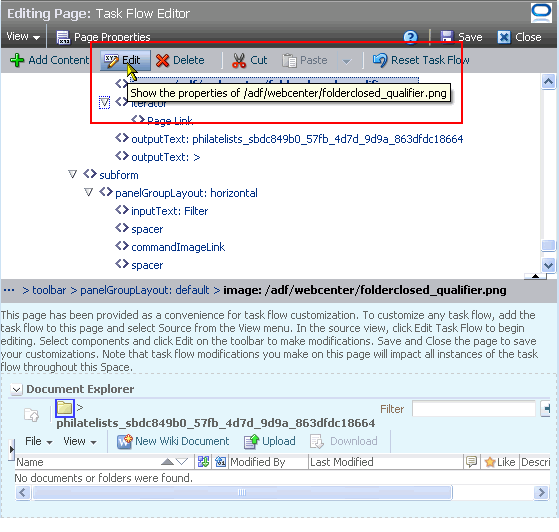Click the comments column icon
Viewport: 559px width, 532px height.
pyautogui.click(x=471, y=462)
